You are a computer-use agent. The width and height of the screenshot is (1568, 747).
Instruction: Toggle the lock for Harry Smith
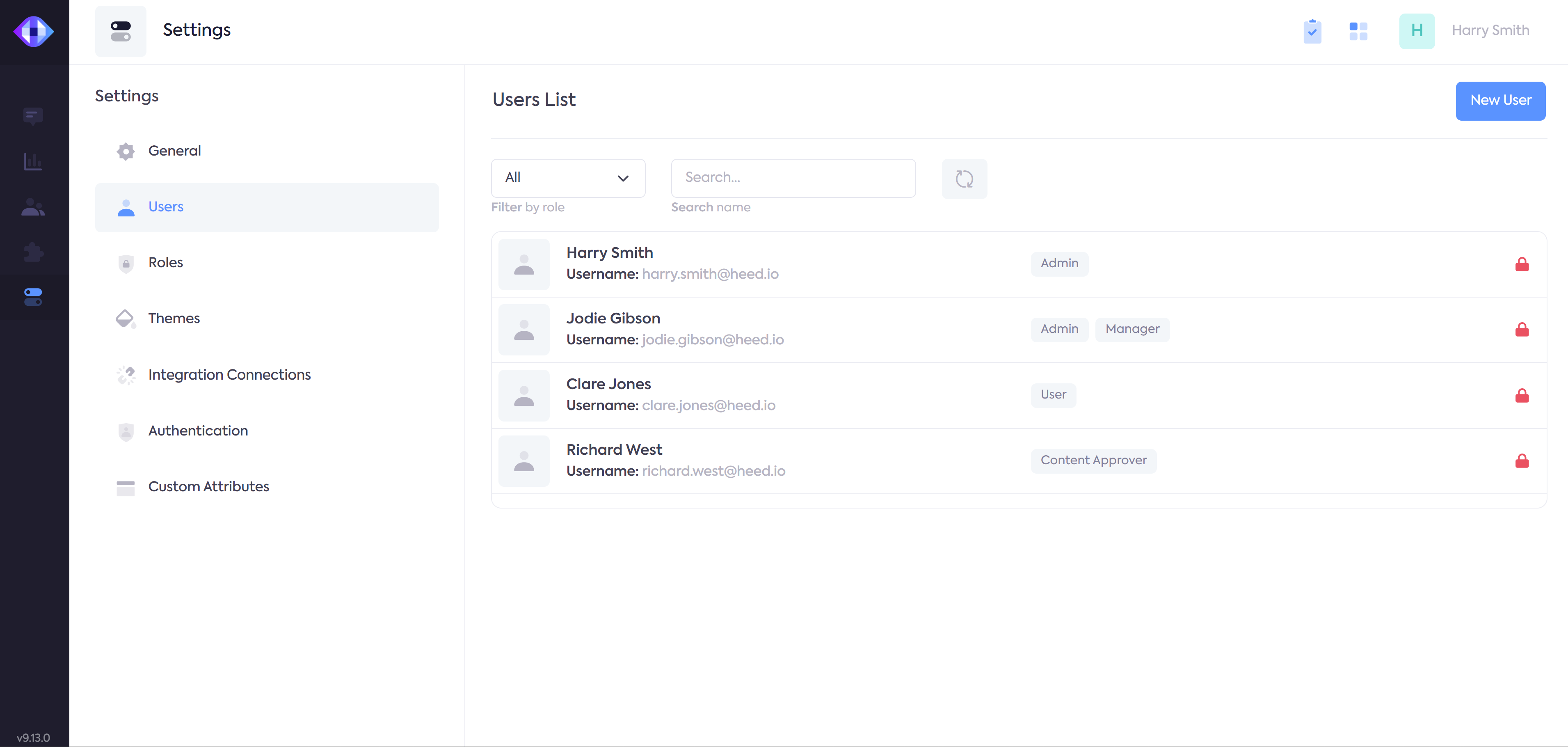coord(1522,264)
